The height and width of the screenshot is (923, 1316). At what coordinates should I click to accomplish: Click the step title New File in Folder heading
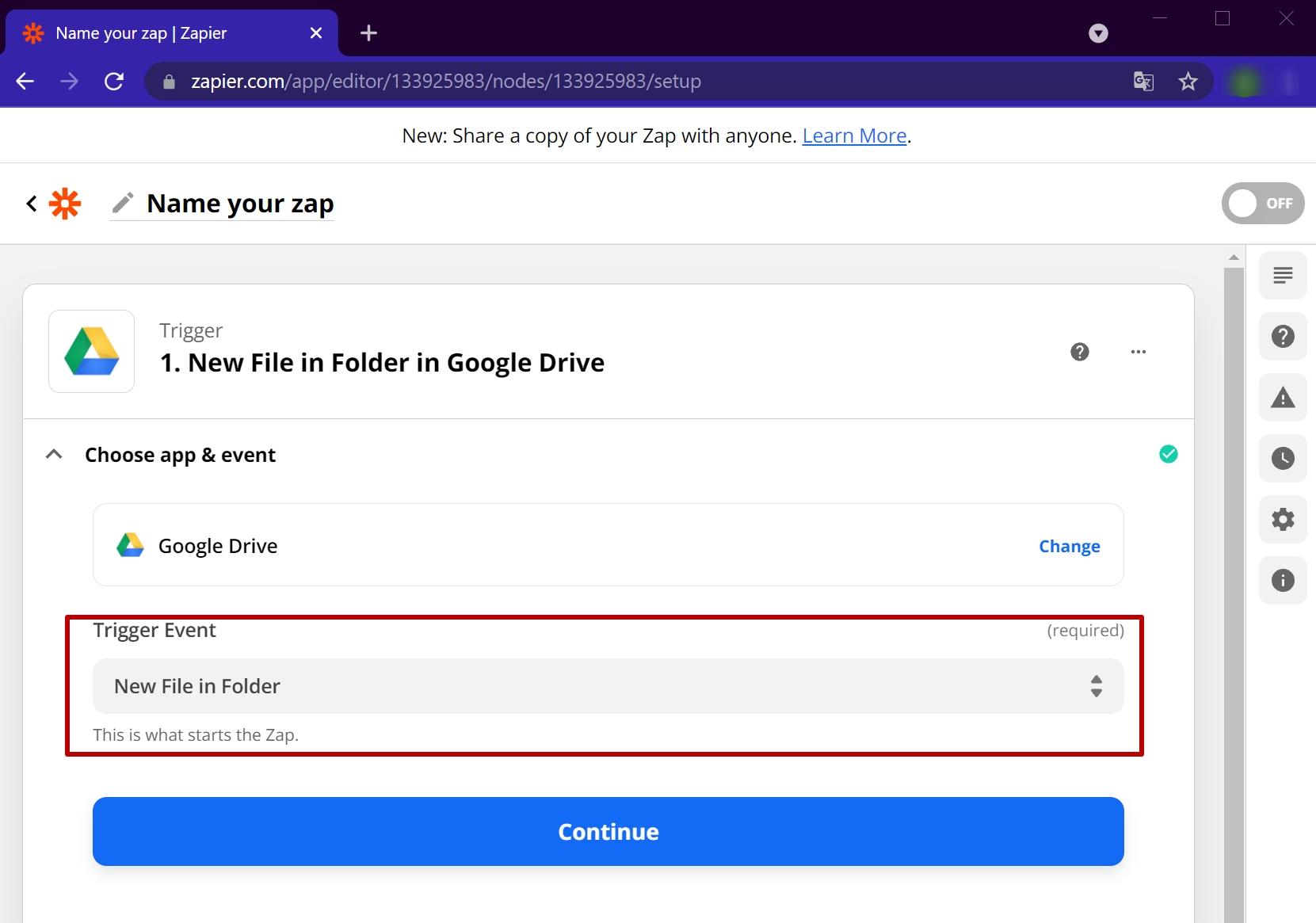[382, 363]
